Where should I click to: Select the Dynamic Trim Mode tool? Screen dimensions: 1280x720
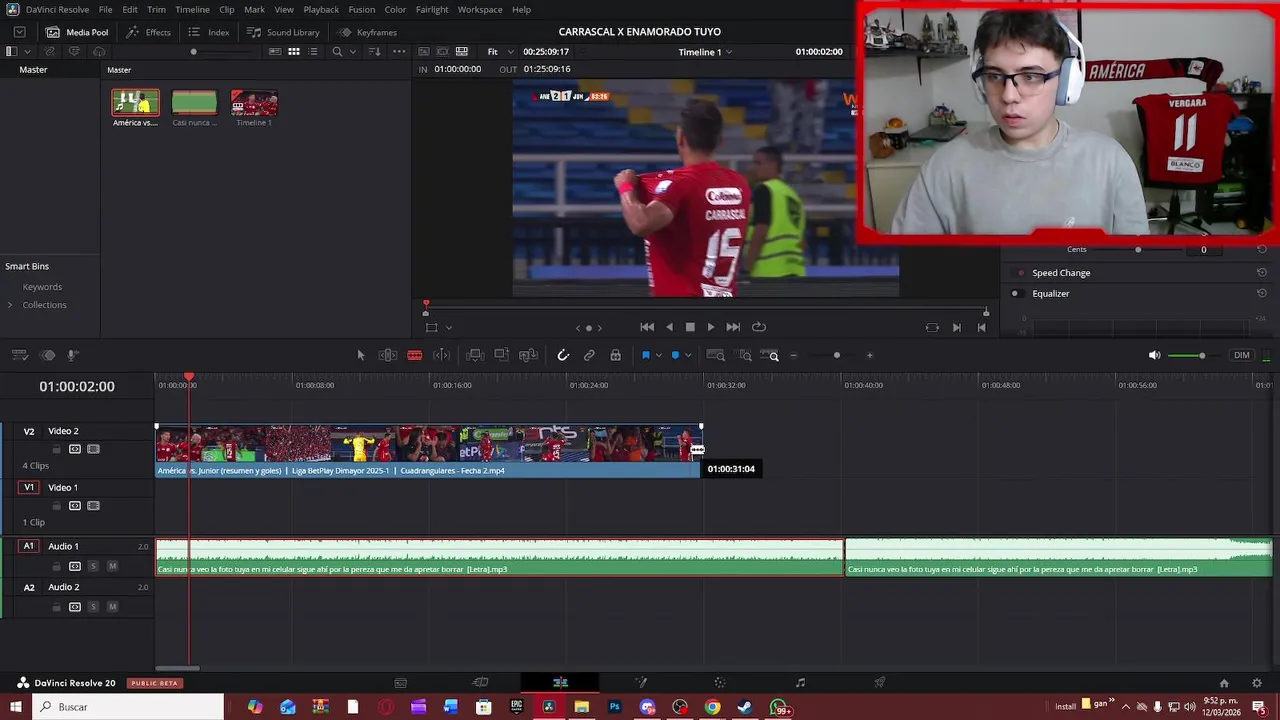coord(441,355)
